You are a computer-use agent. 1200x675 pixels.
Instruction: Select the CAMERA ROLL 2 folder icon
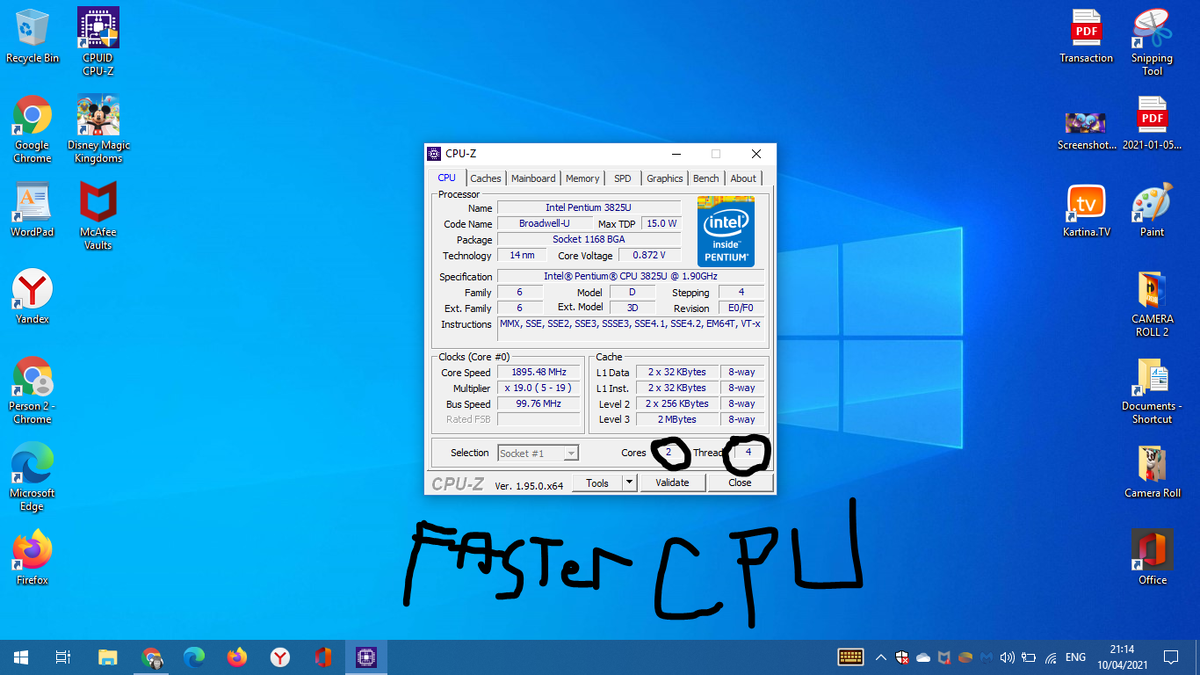click(1152, 304)
